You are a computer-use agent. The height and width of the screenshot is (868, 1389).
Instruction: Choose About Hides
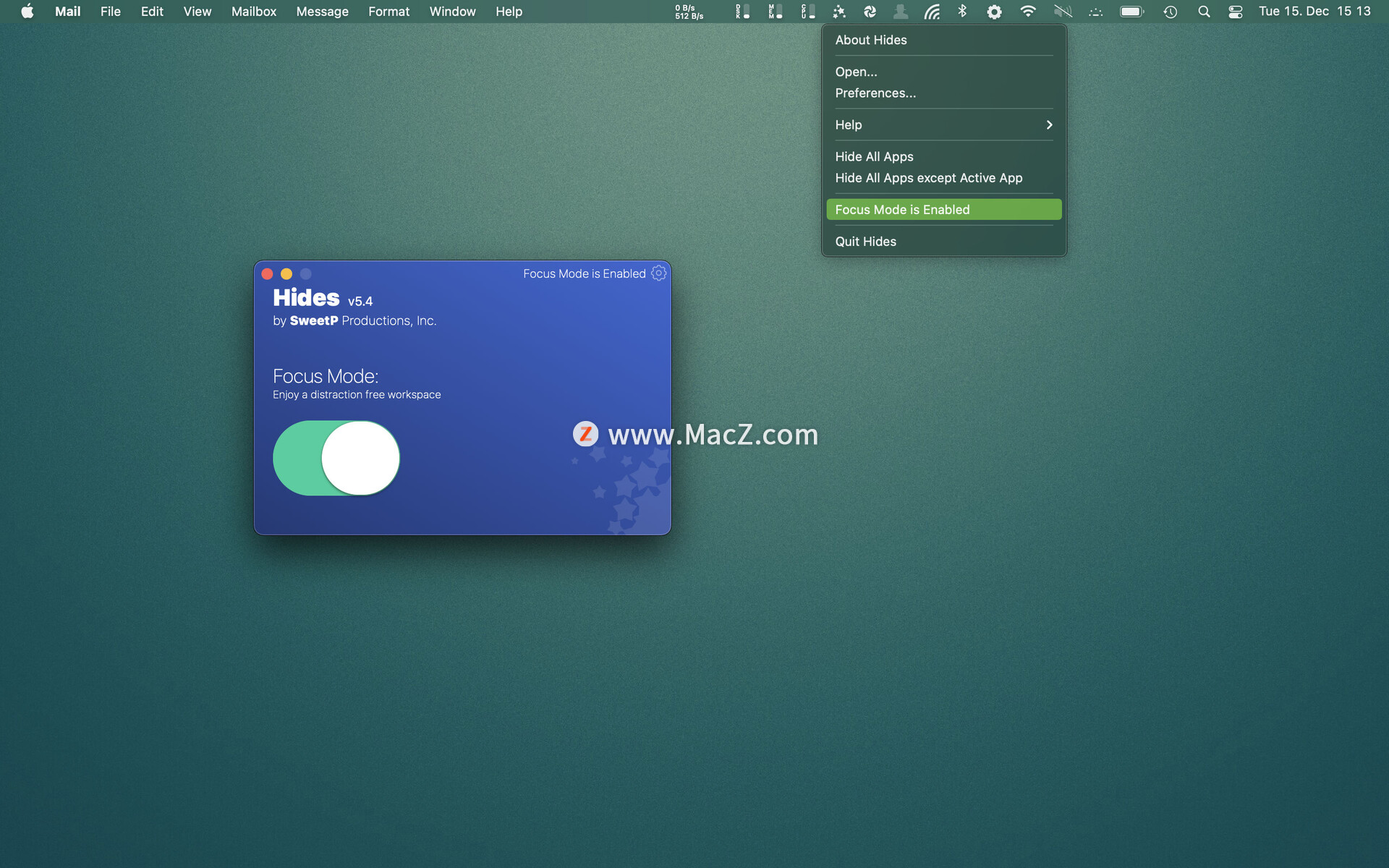[x=943, y=40]
